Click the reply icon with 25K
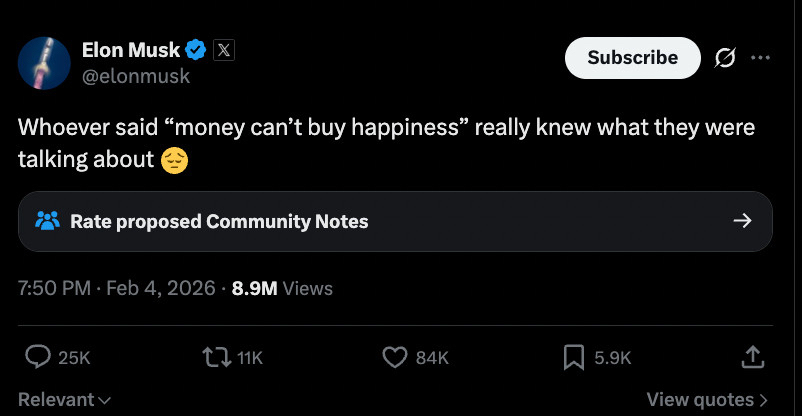Viewport: 802px width, 416px height. pos(38,356)
